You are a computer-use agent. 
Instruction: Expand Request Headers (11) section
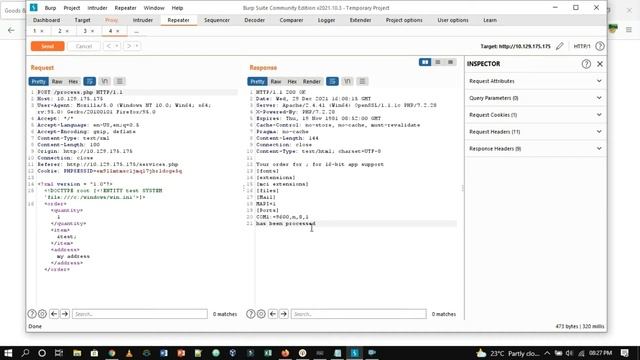click(535, 131)
